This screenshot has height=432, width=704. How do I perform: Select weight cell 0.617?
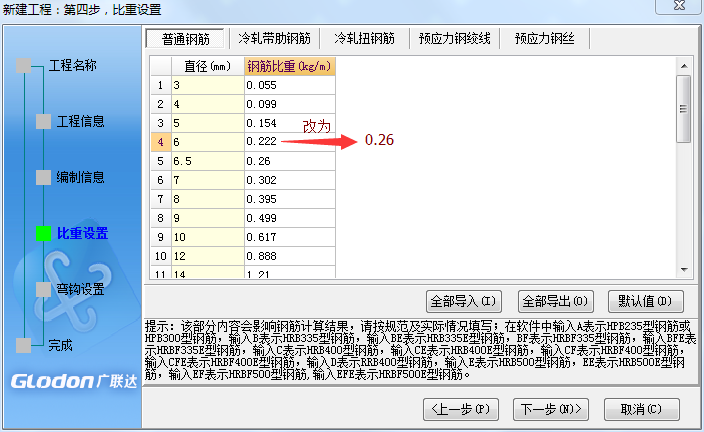pyautogui.click(x=290, y=237)
